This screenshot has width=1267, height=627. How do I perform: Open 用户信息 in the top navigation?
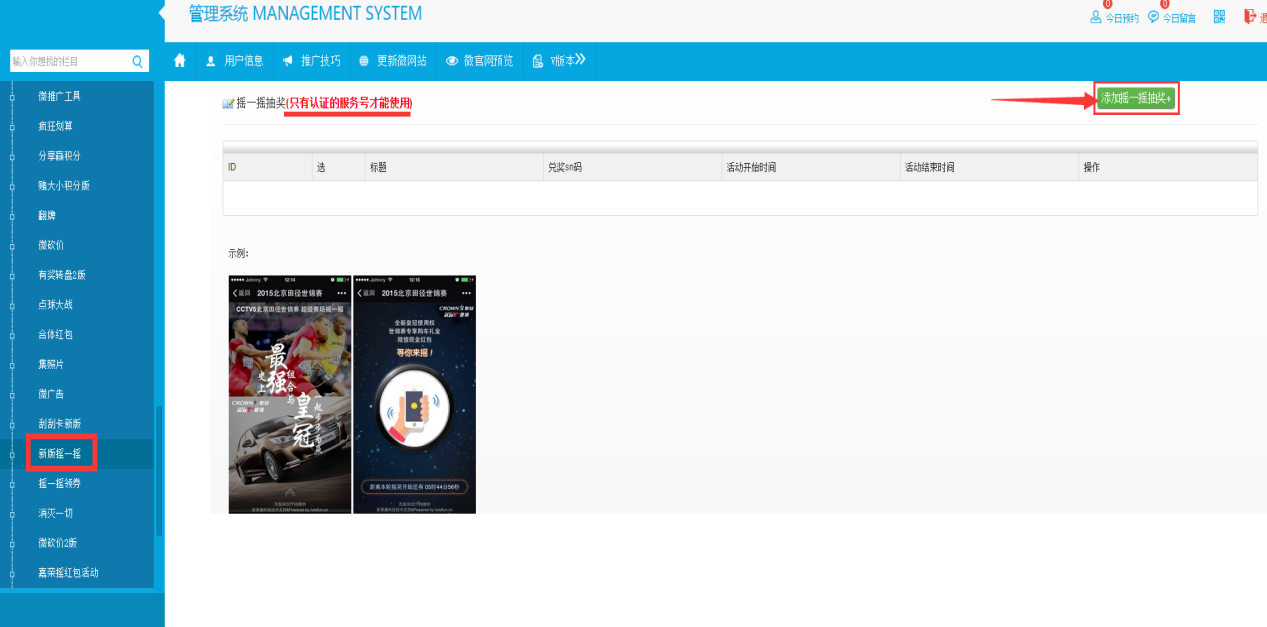coord(234,61)
